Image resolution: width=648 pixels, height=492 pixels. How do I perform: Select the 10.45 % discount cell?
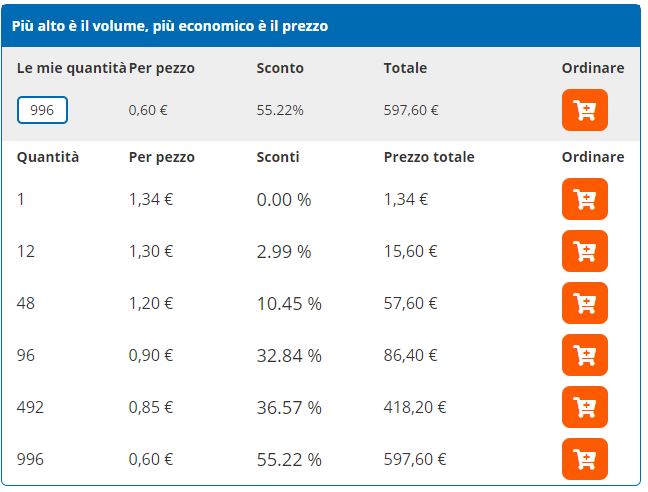pyautogui.click(x=289, y=303)
